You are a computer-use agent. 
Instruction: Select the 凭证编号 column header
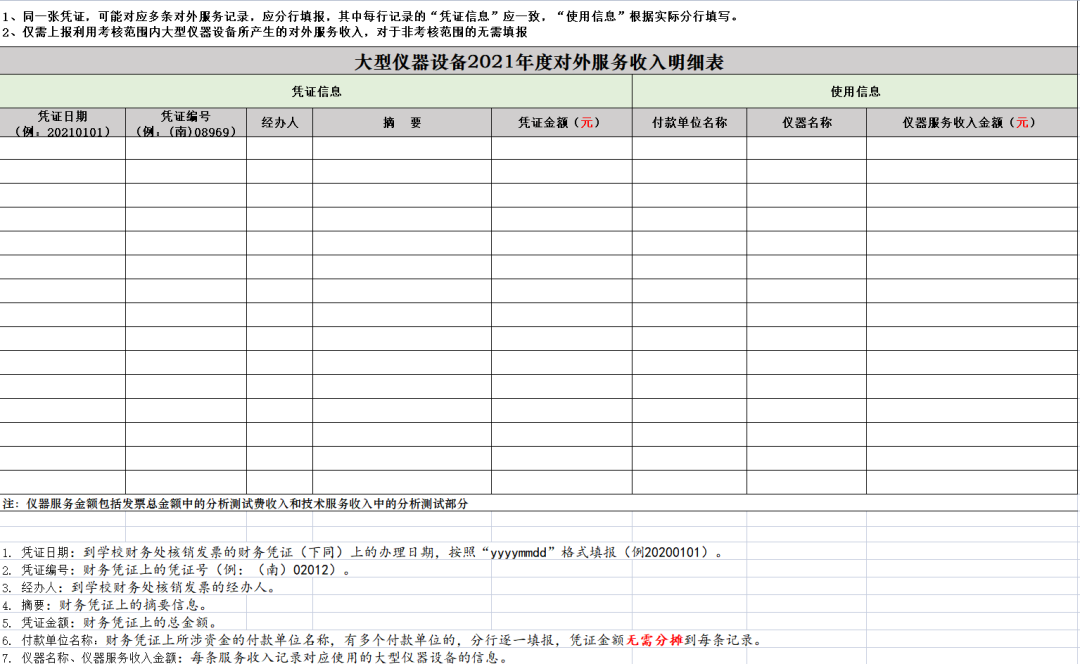pyautogui.click(x=186, y=123)
